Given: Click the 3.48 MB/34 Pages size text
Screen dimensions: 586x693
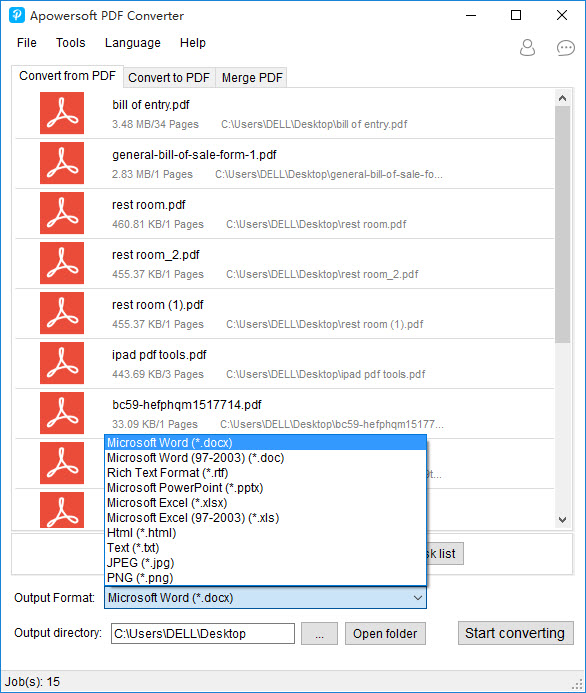Looking at the screenshot, I should coord(156,124).
